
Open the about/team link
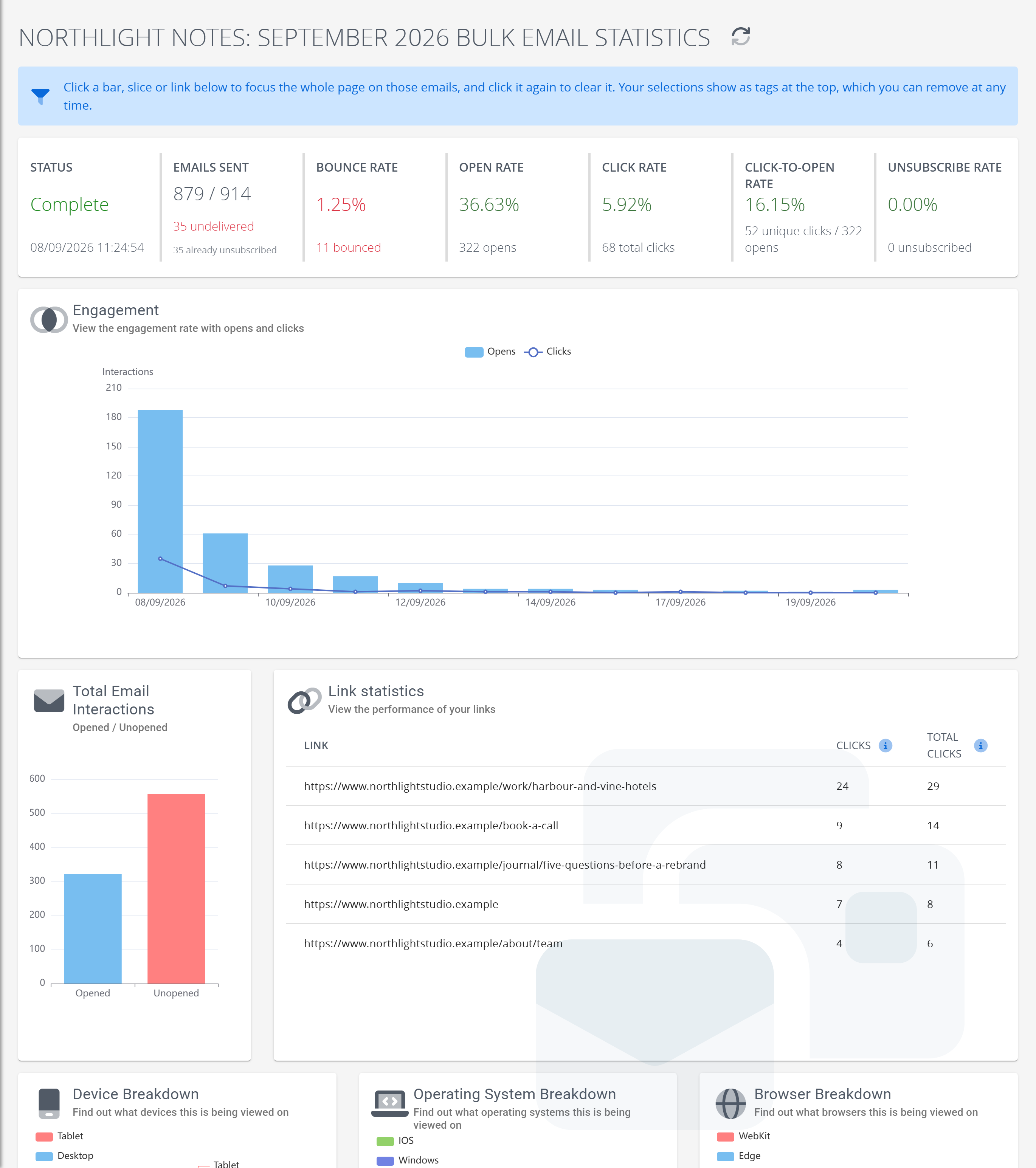[433, 943]
